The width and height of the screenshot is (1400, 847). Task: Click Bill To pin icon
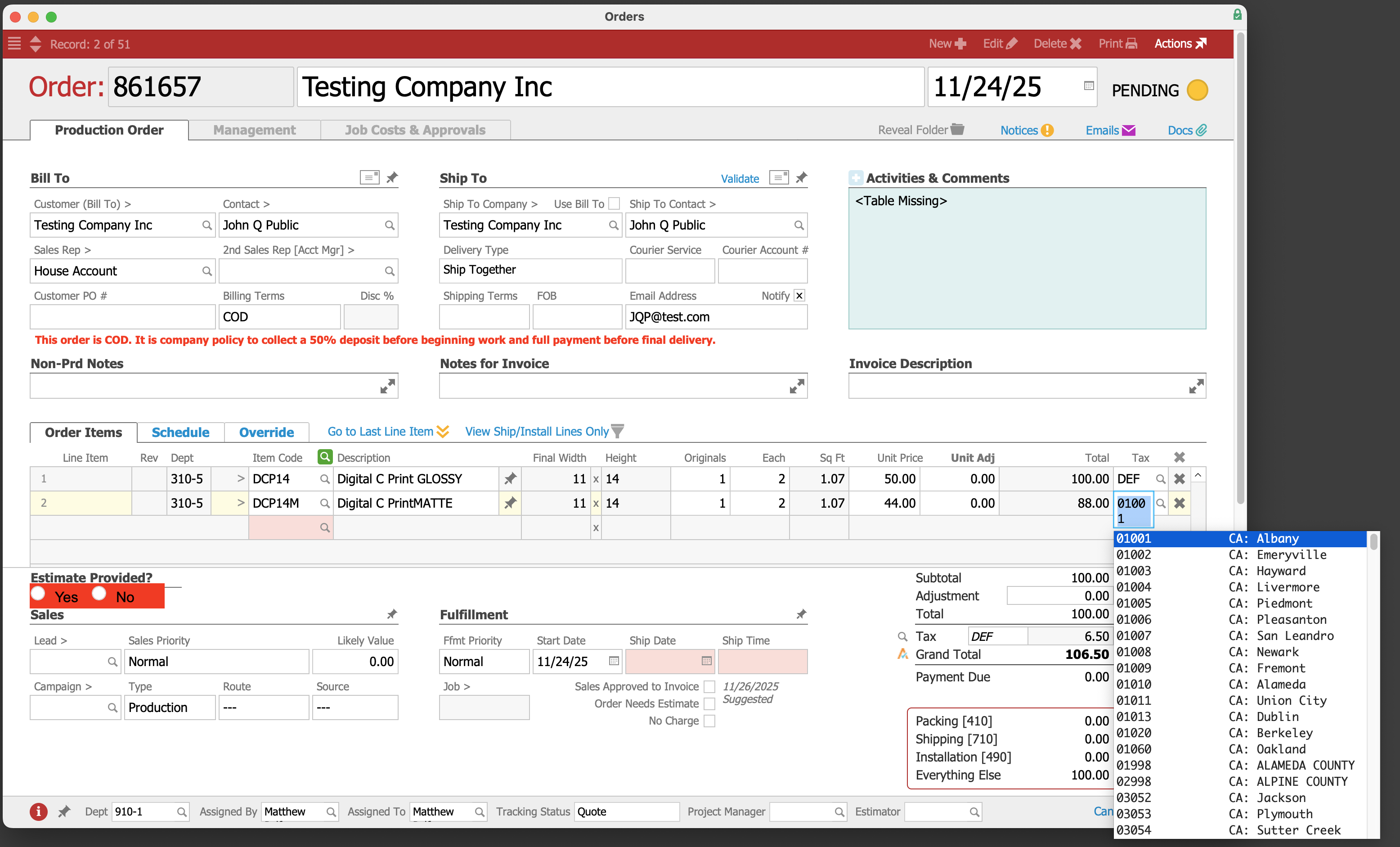392,178
